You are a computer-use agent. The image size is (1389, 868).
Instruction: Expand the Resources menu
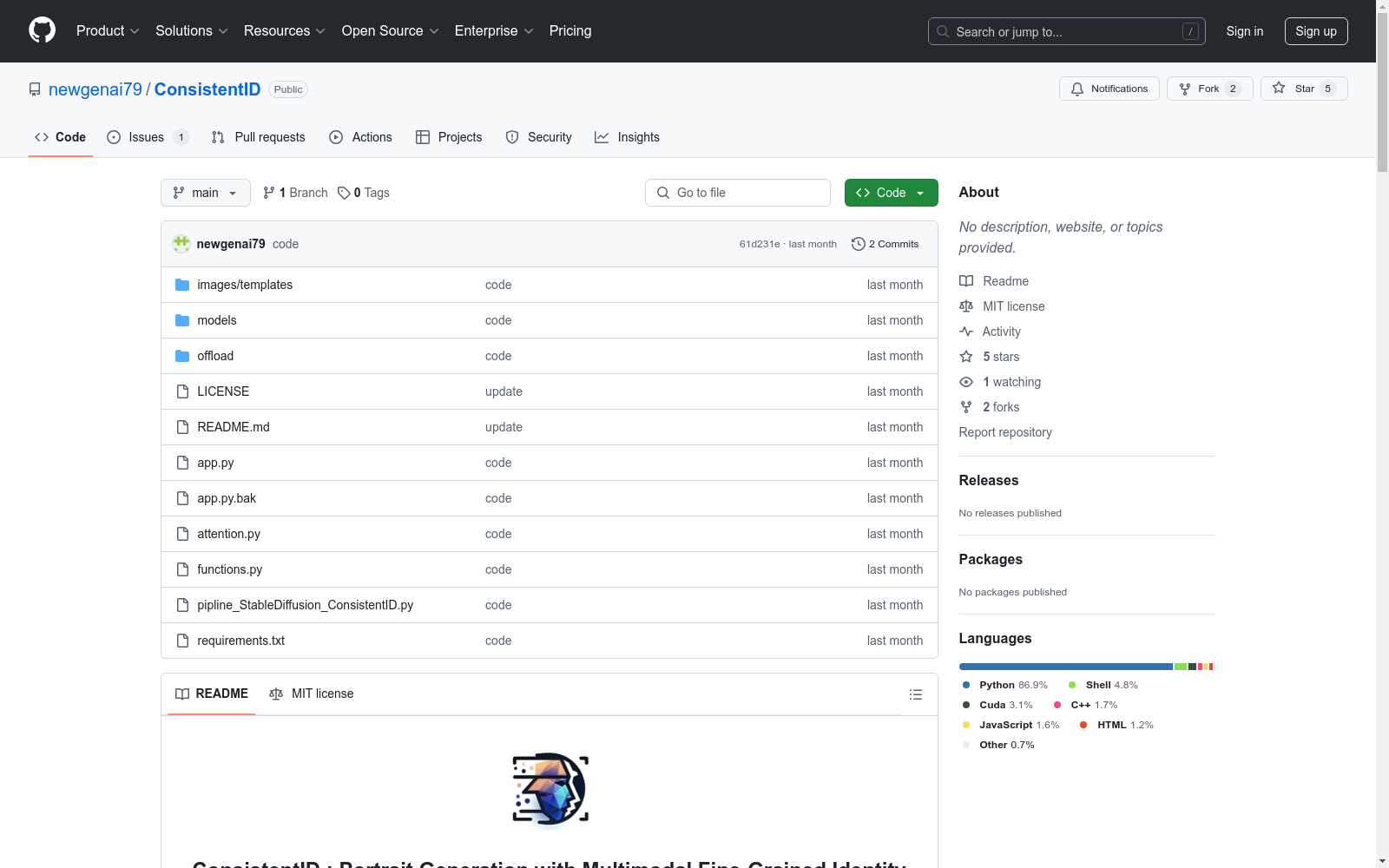284,30
